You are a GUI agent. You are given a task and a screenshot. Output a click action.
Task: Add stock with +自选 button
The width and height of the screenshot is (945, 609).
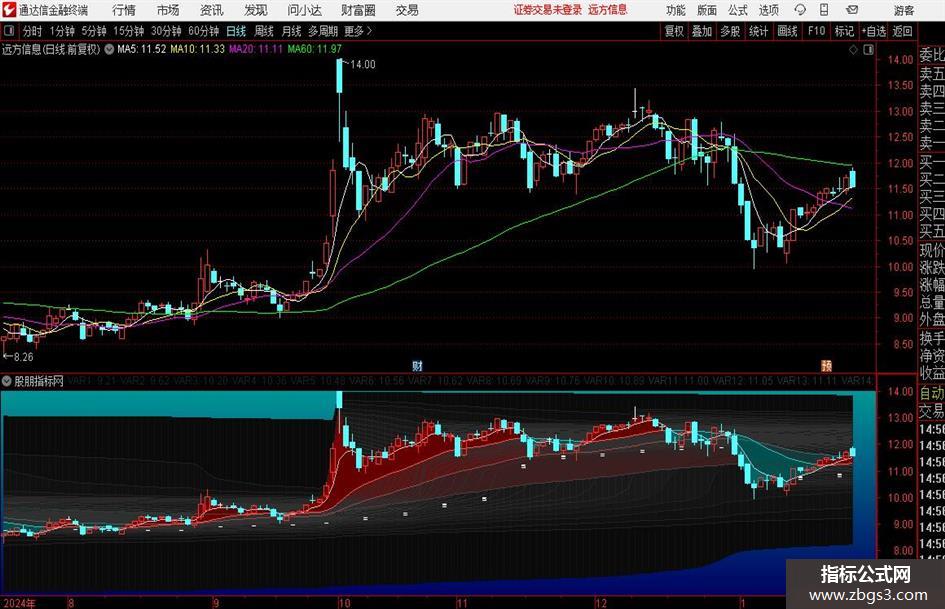pos(873,31)
